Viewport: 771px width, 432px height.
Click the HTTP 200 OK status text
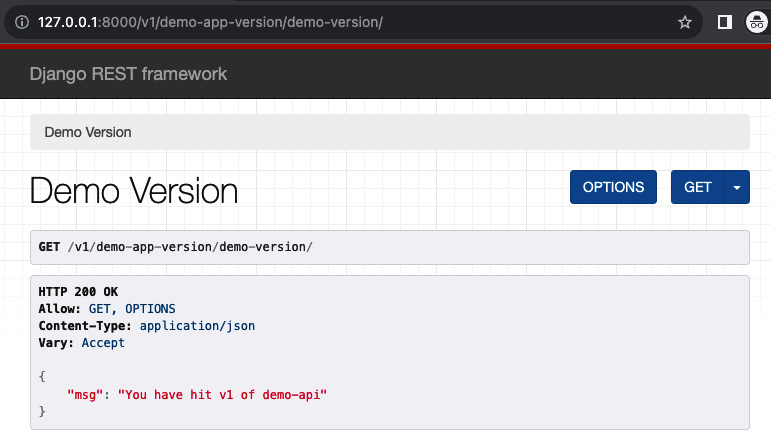tap(78, 292)
